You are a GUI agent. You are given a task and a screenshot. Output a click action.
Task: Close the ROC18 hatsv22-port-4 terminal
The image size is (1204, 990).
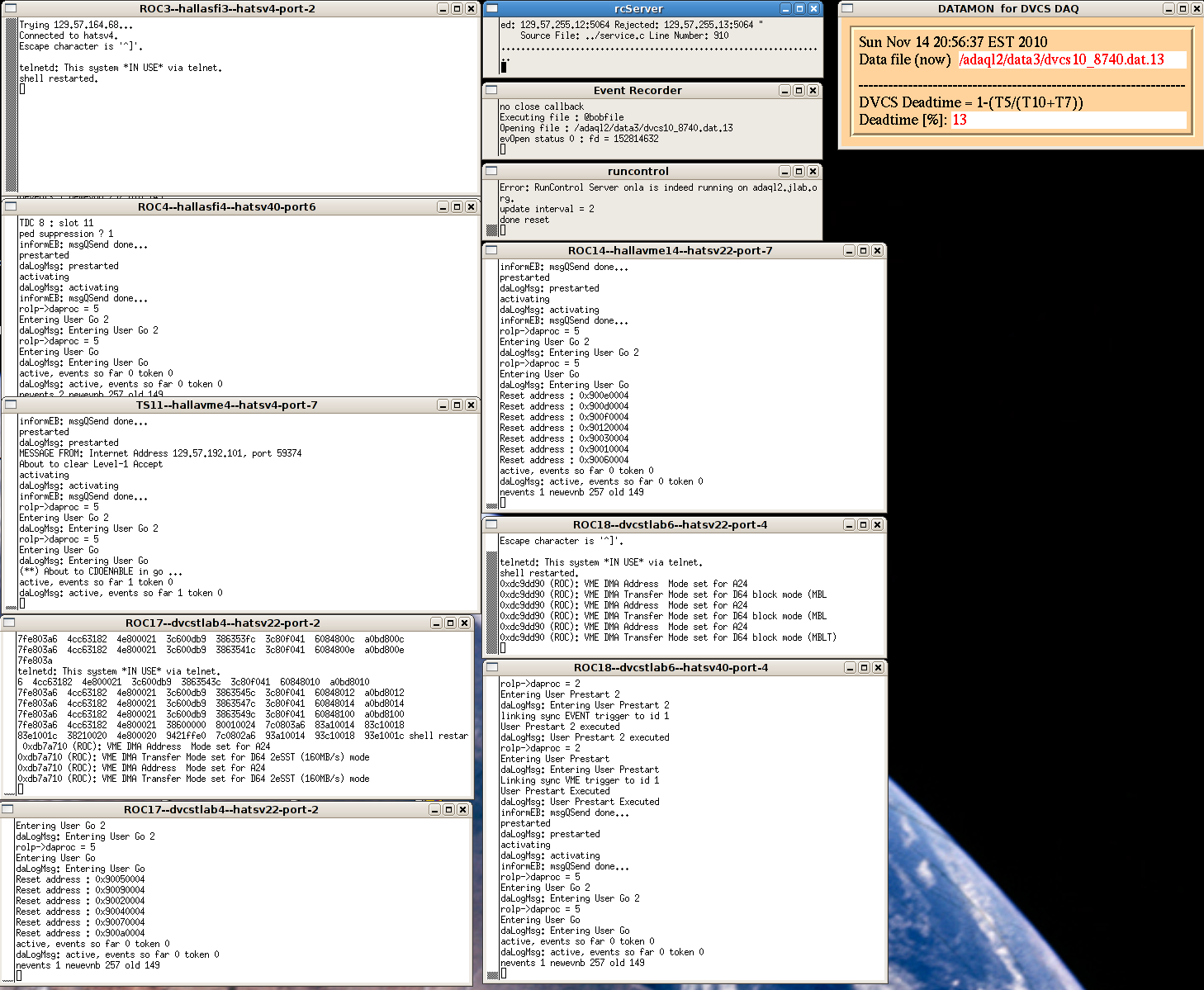[x=877, y=524]
